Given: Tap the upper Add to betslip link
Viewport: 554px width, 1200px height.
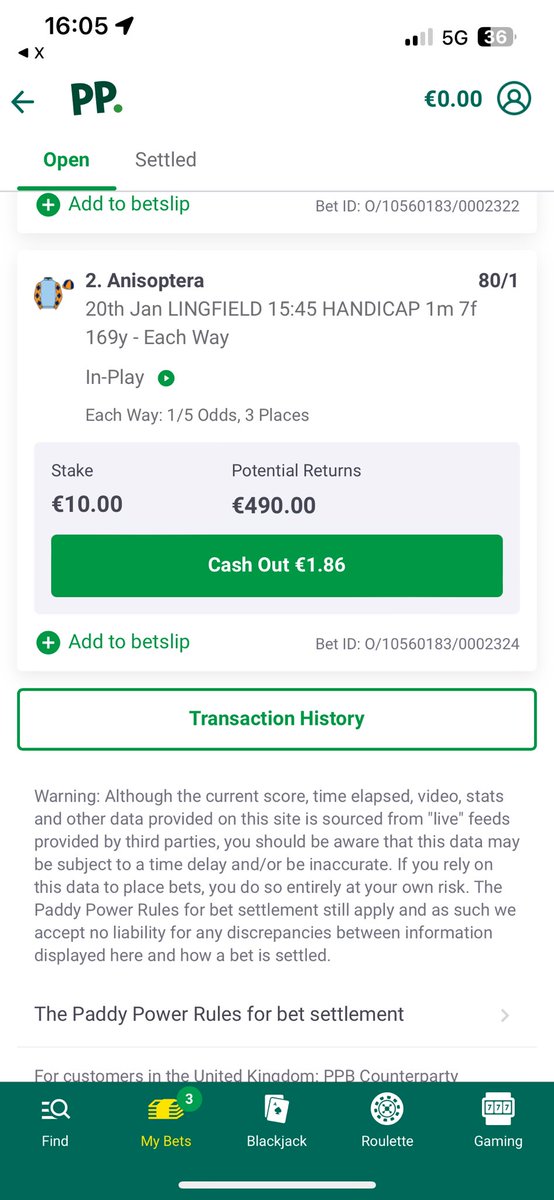Looking at the screenshot, I should pyautogui.click(x=113, y=204).
